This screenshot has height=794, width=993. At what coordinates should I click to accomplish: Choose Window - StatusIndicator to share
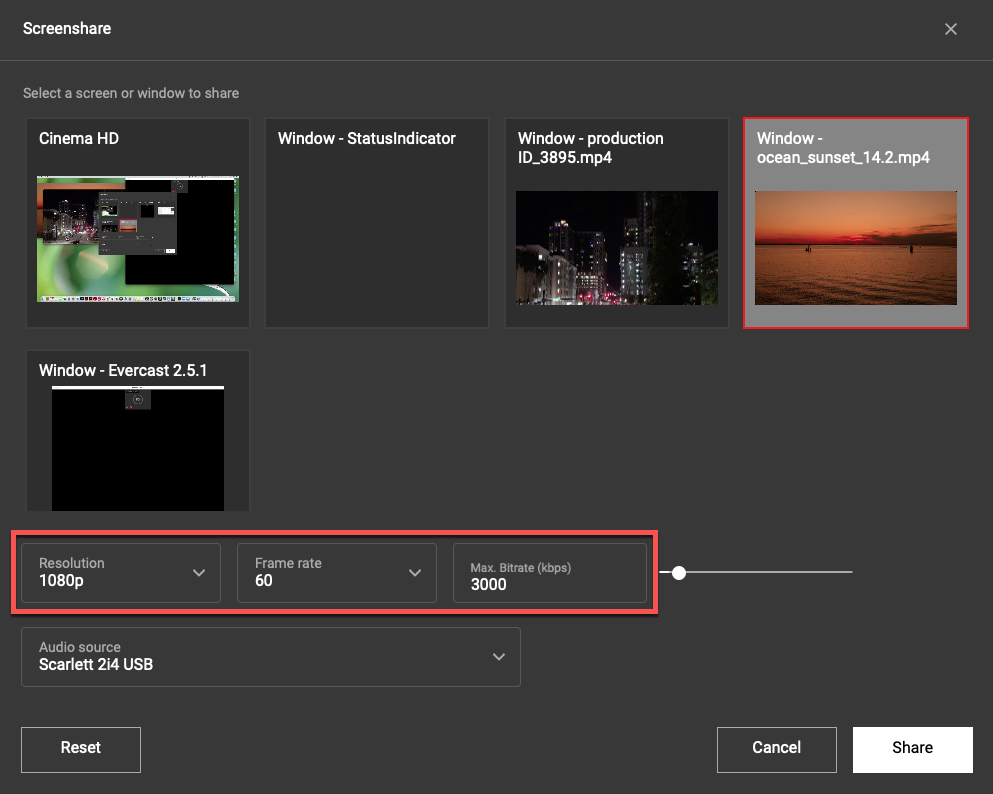click(377, 223)
